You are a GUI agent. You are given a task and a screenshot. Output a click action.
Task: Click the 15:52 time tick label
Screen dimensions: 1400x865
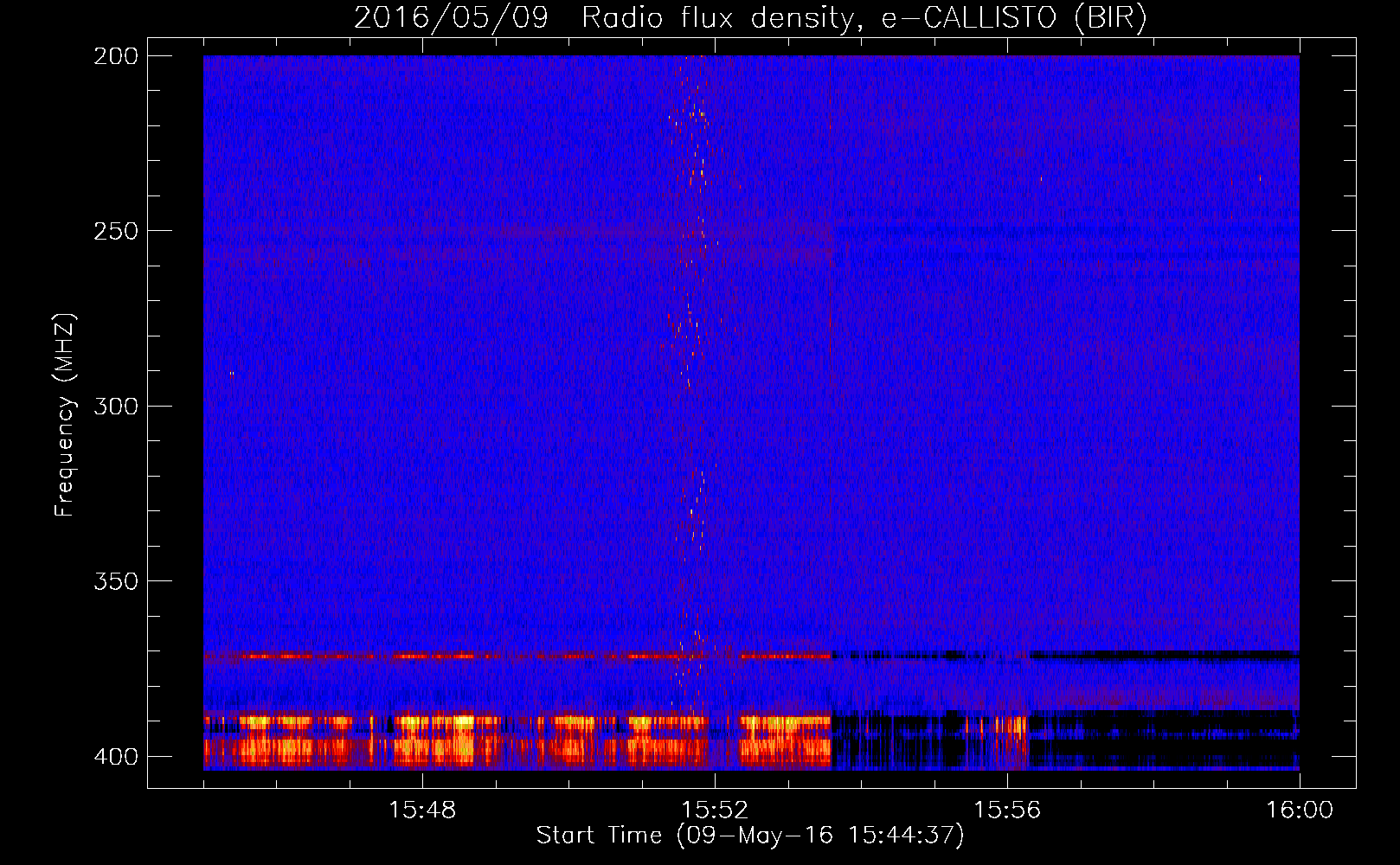click(715, 811)
